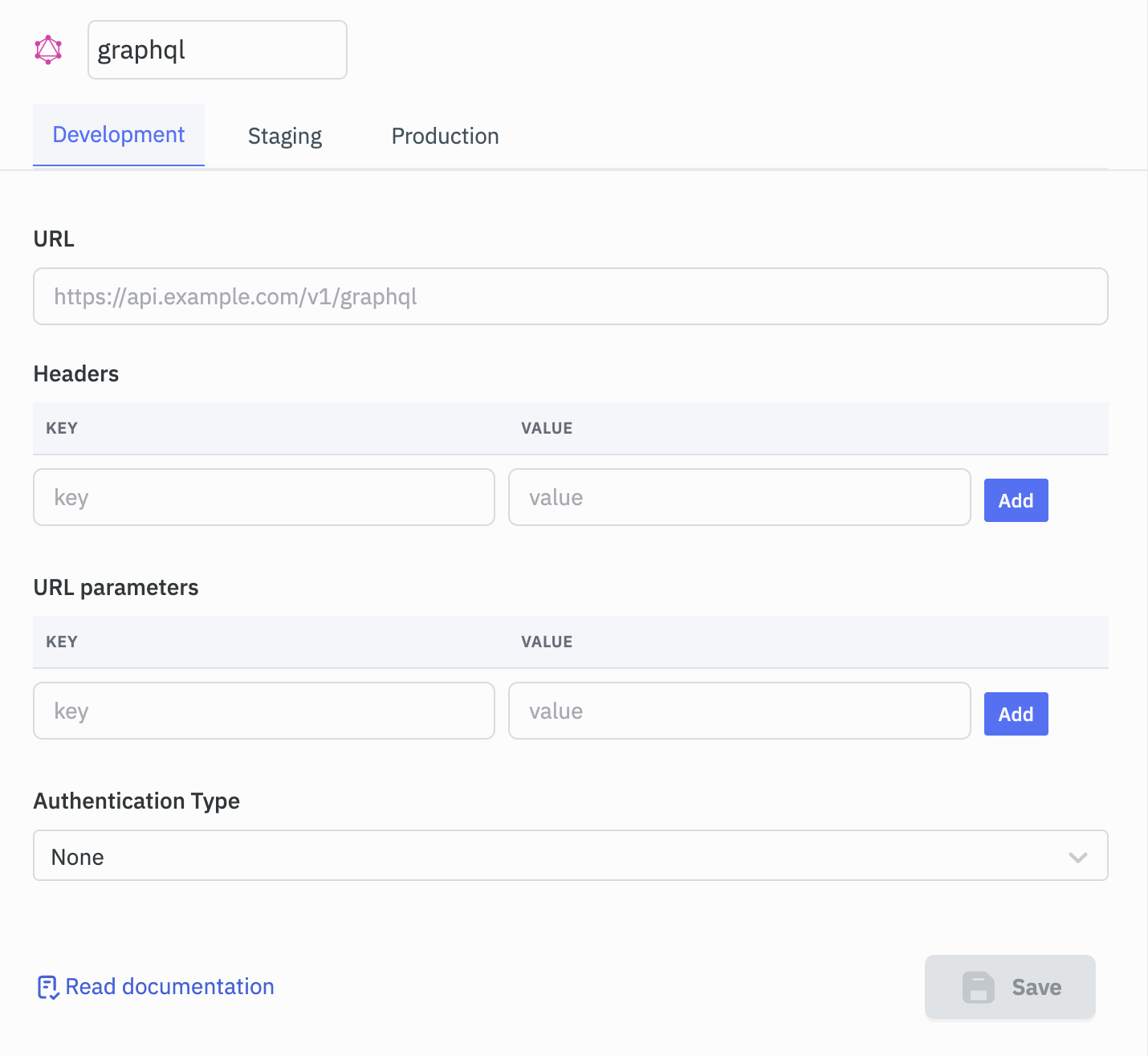
Task: Switch to the Development tab
Action: 119,135
